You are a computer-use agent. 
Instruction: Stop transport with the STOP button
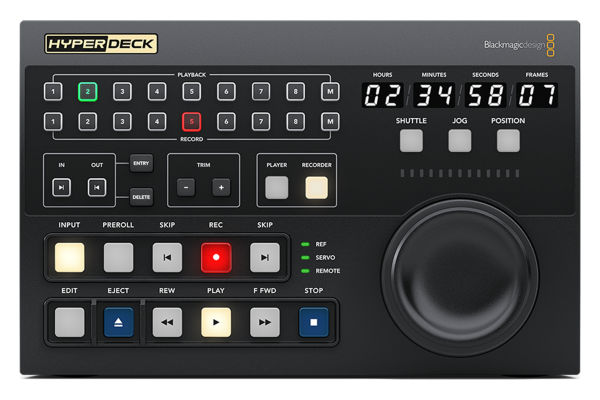tap(314, 322)
